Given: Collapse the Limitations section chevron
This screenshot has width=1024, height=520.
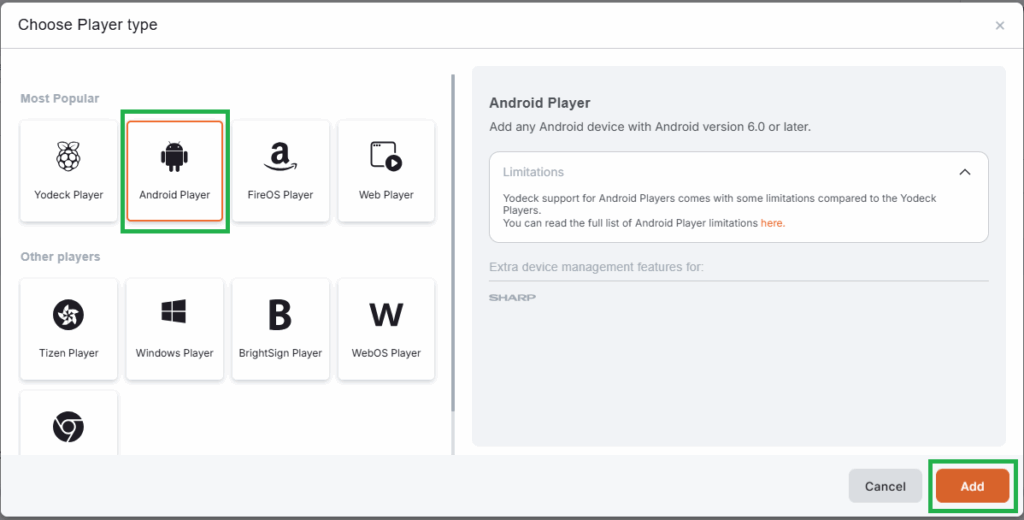Looking at the screenshot, I should coord(965,172).
